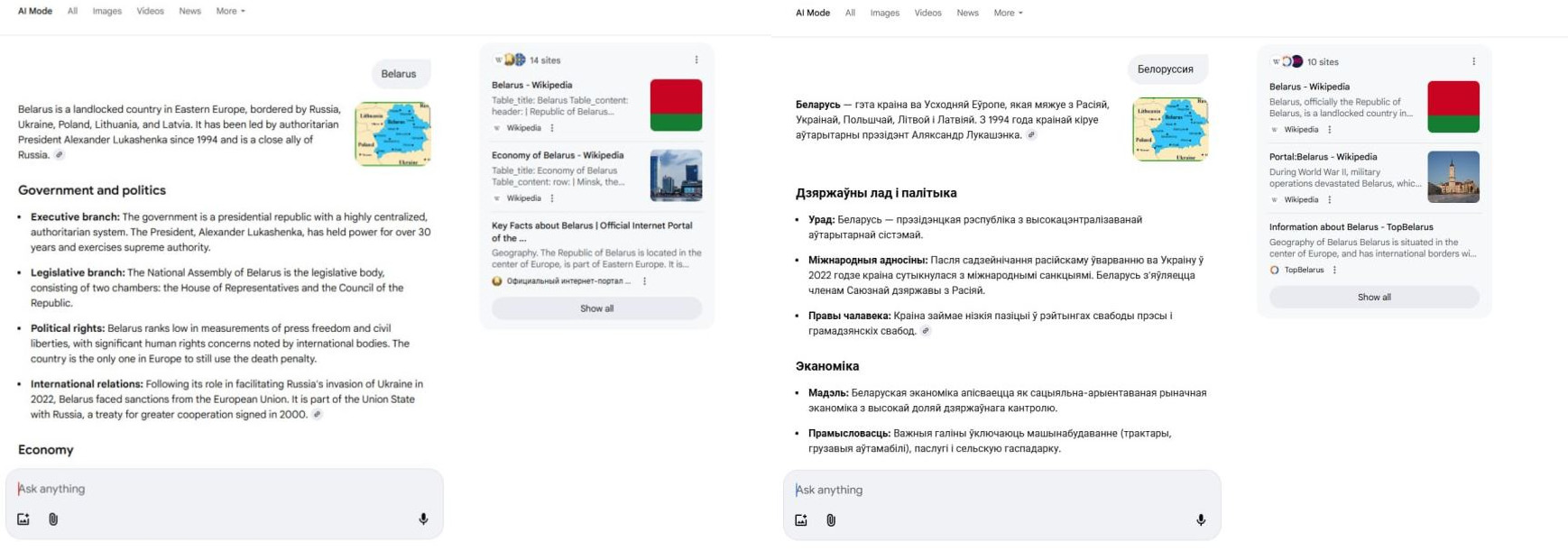The width and height of the screenshot is (1568, 551).
Task: Open 'Portal:Belarus - Wikipedia' source link
Action: (1323, 157)
